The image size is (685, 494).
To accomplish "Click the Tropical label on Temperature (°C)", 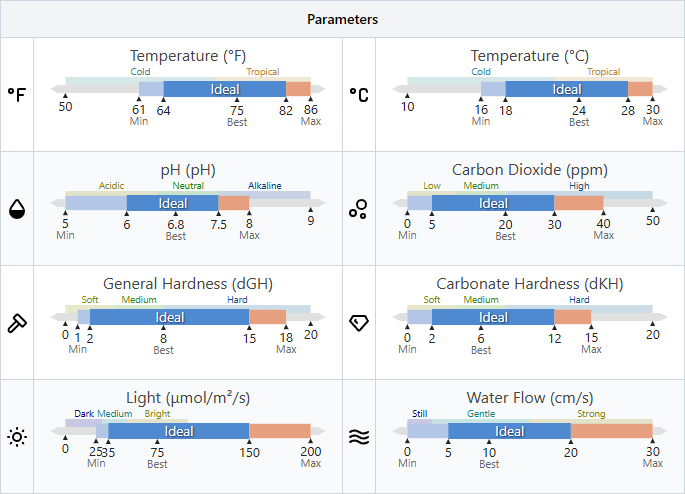I will pos(603,72).
